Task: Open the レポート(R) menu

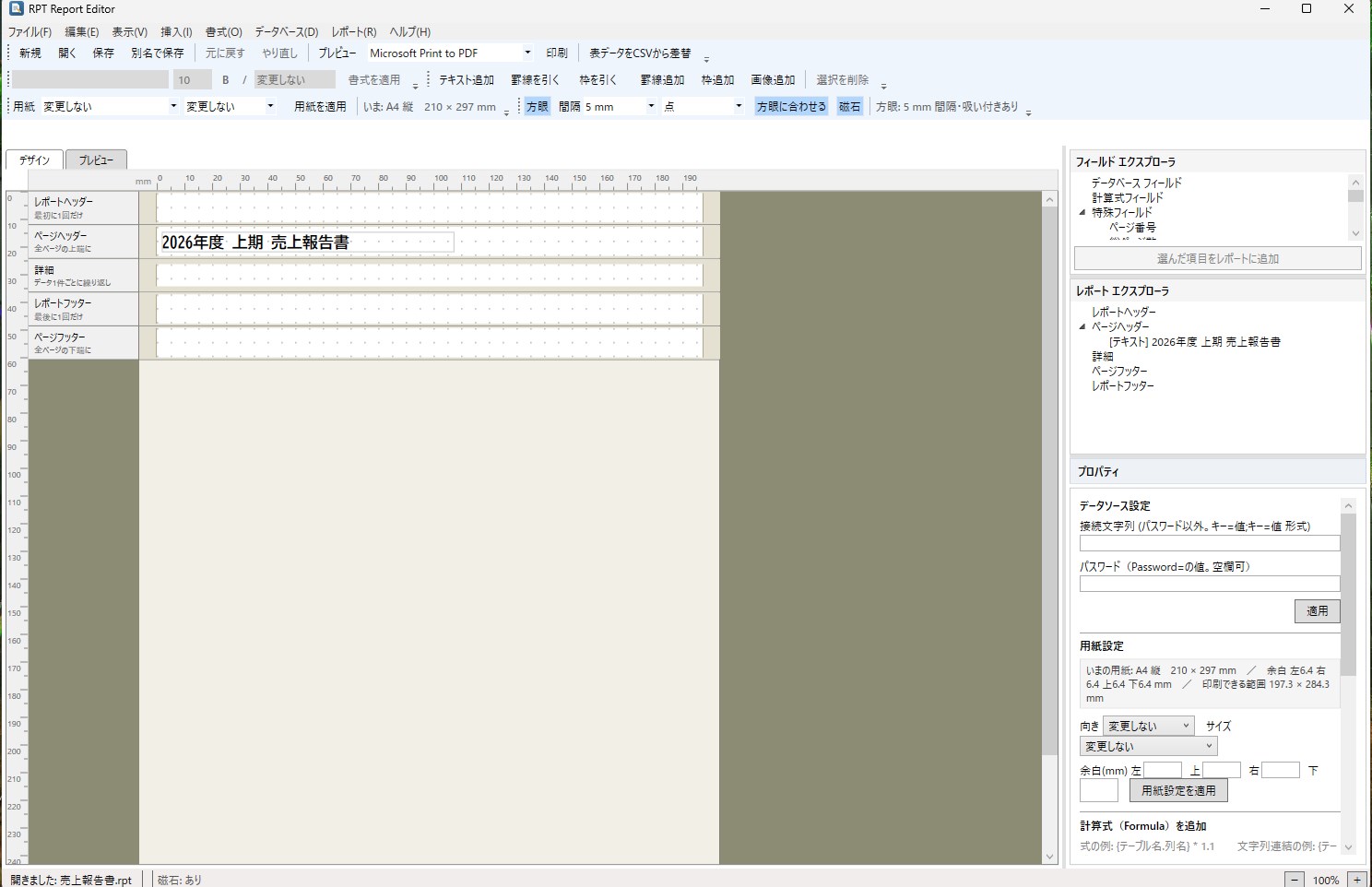Action: (x=354, y=32)
